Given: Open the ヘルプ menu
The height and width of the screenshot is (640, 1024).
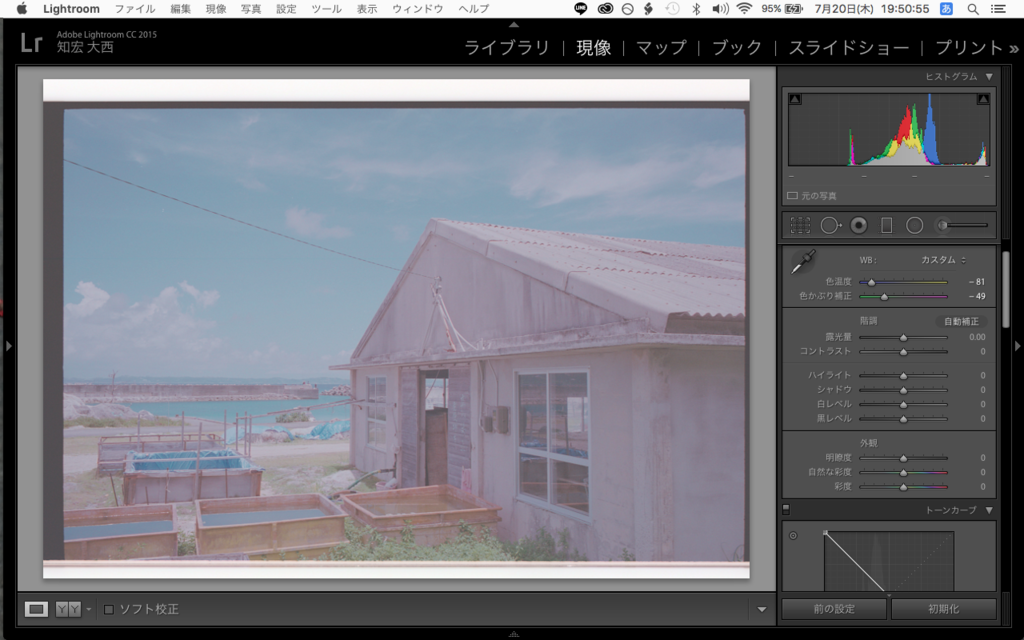Looking at the screenshot, I should [473, 8].
